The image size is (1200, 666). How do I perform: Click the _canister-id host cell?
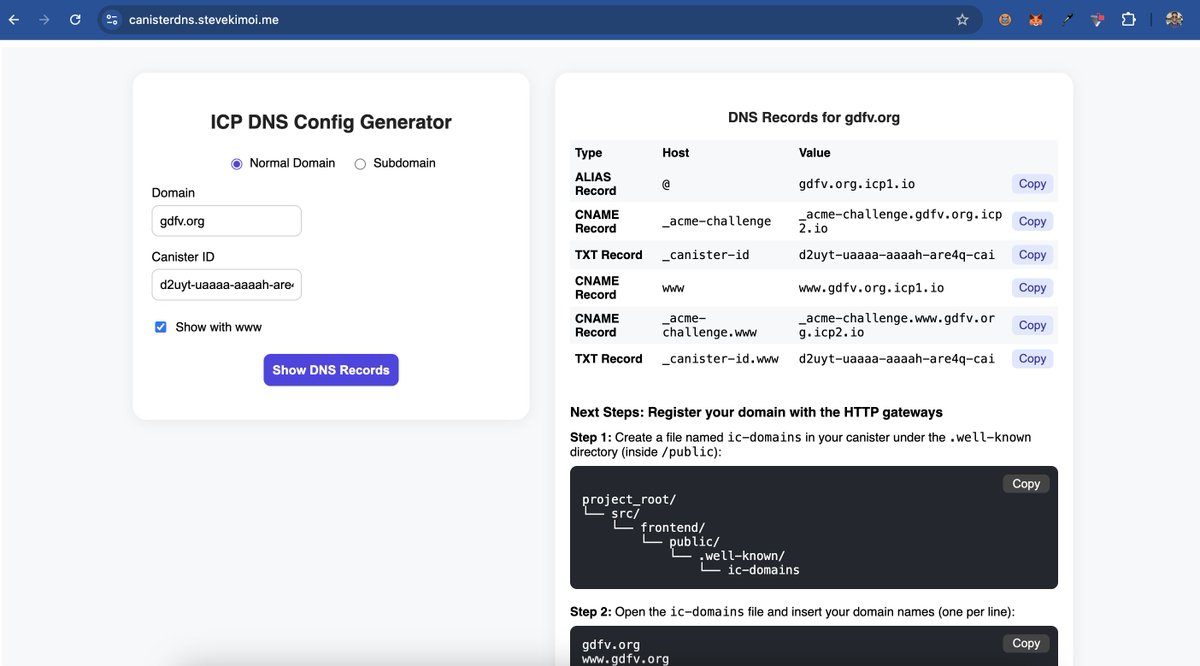(x=706, y=255)
